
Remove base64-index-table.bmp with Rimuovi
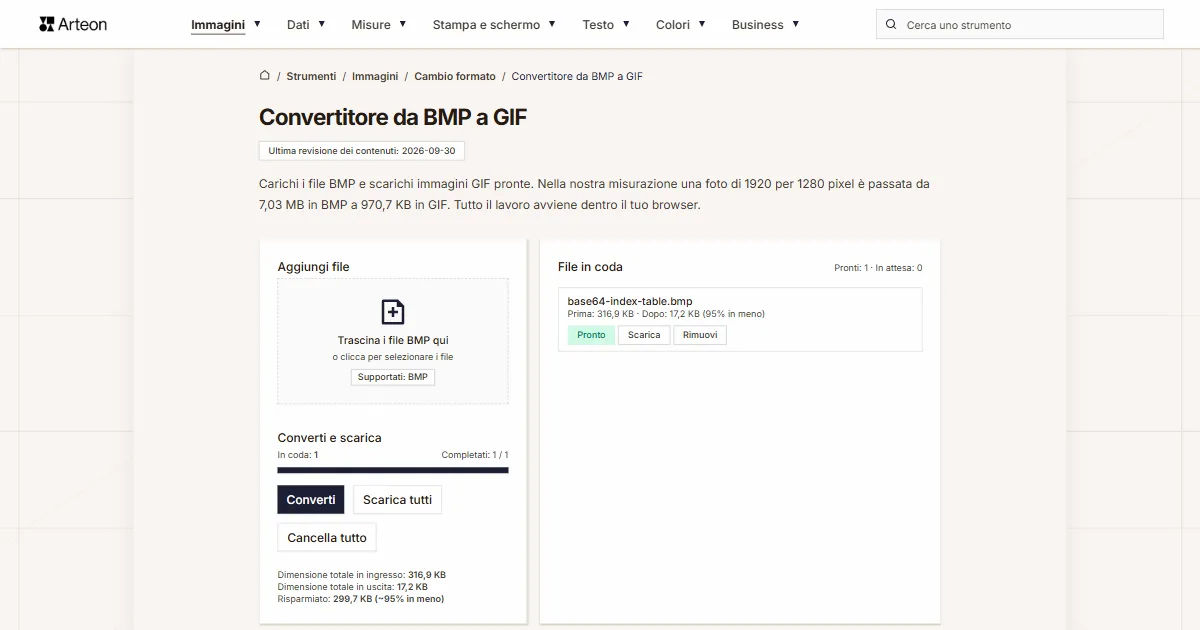pos(700,335)
